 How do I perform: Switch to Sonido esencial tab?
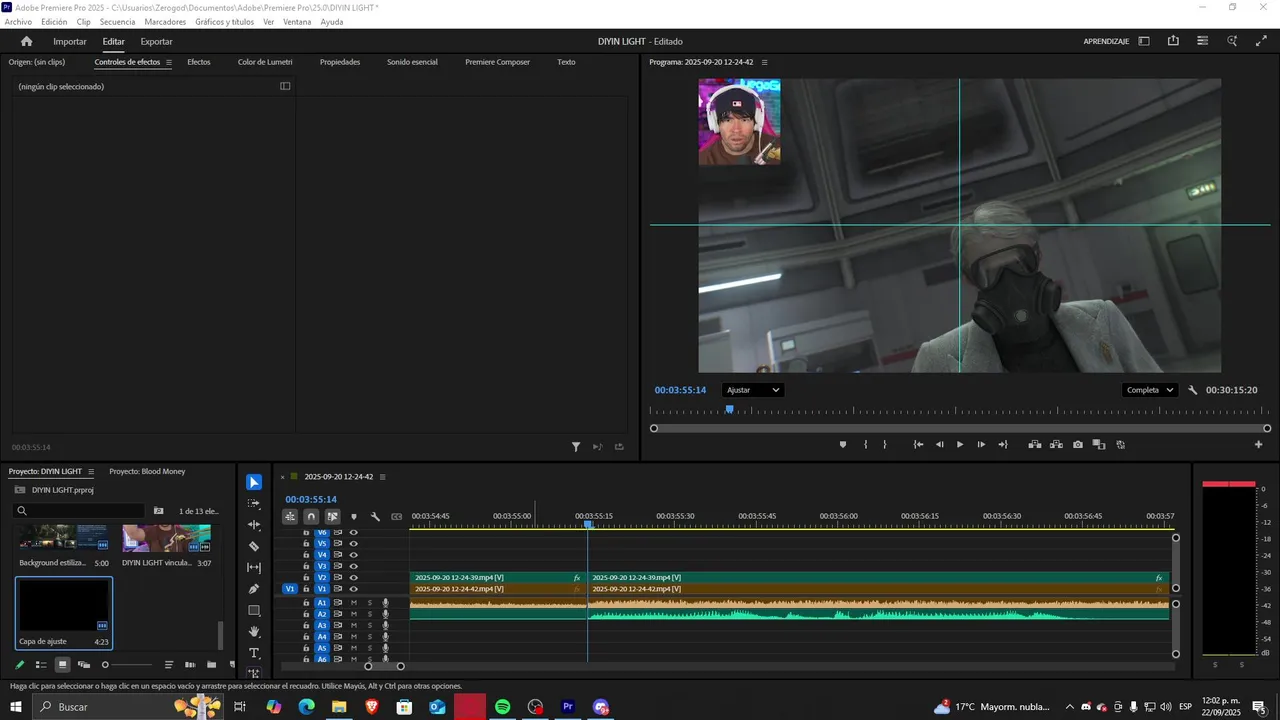412,62
